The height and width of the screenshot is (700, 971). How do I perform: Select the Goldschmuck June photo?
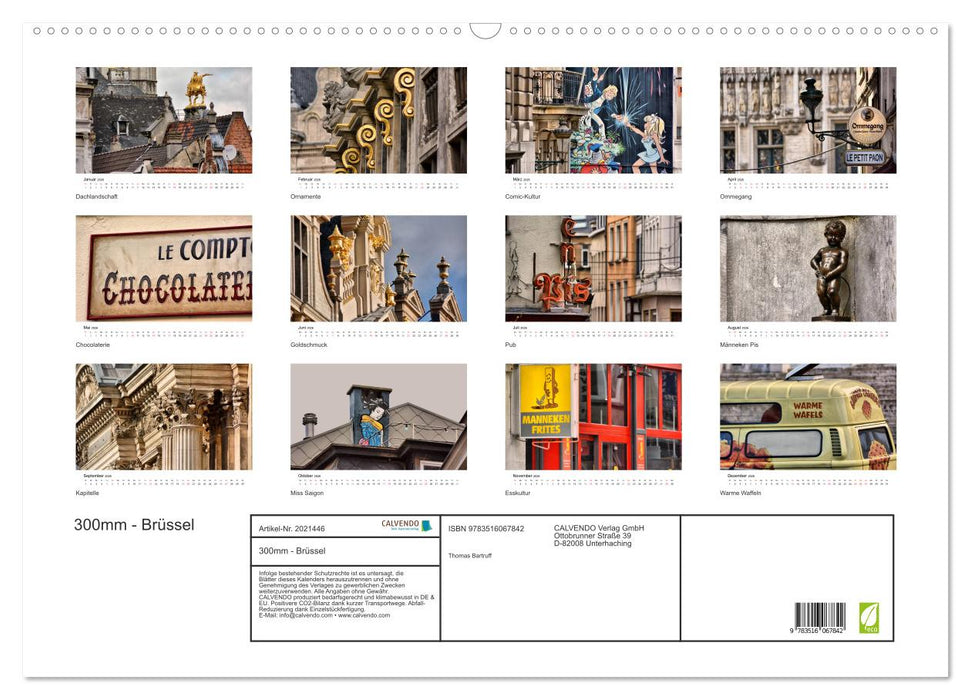point(378,268)
